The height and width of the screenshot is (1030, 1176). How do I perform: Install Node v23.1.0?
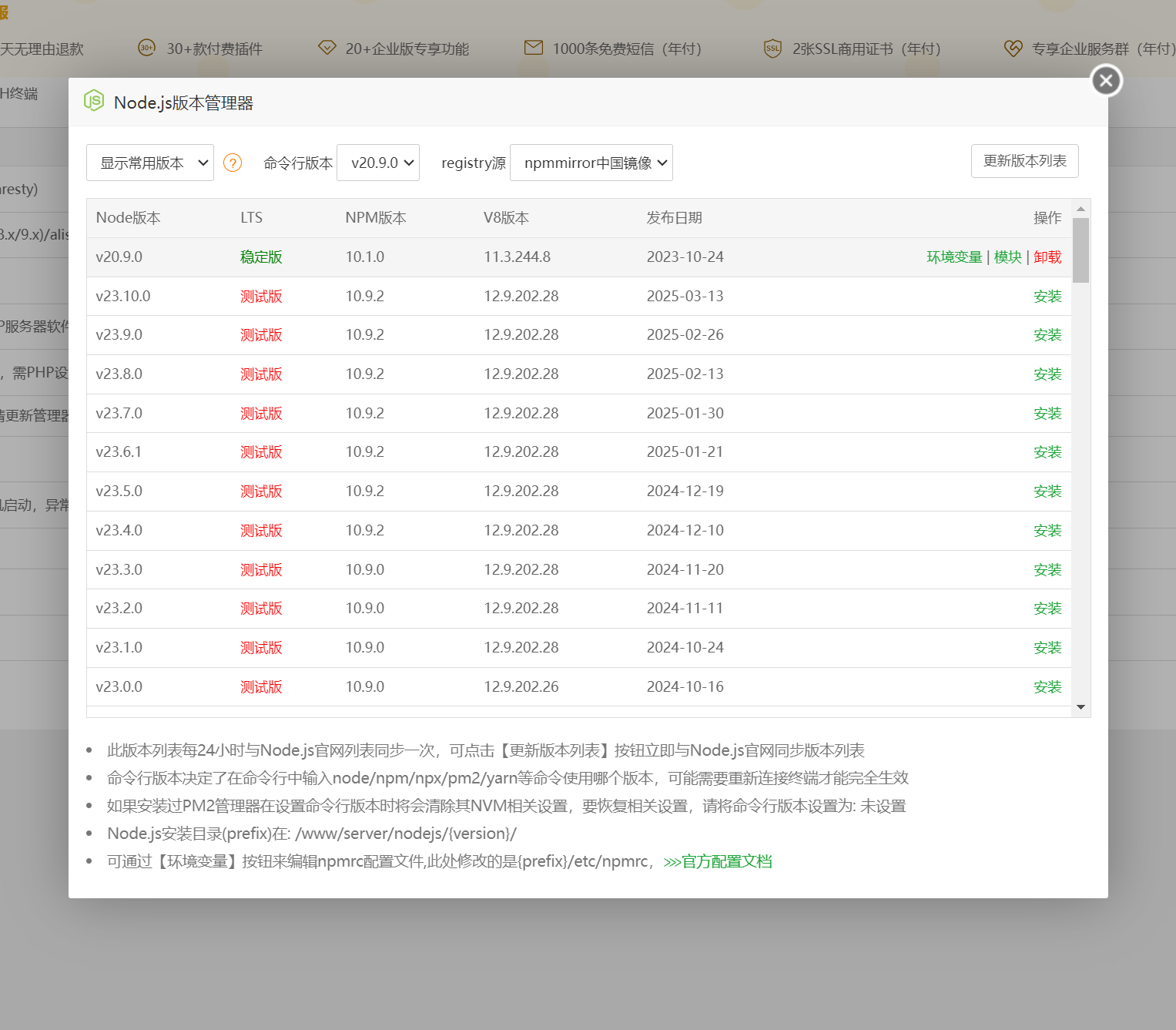point(1047,648)
